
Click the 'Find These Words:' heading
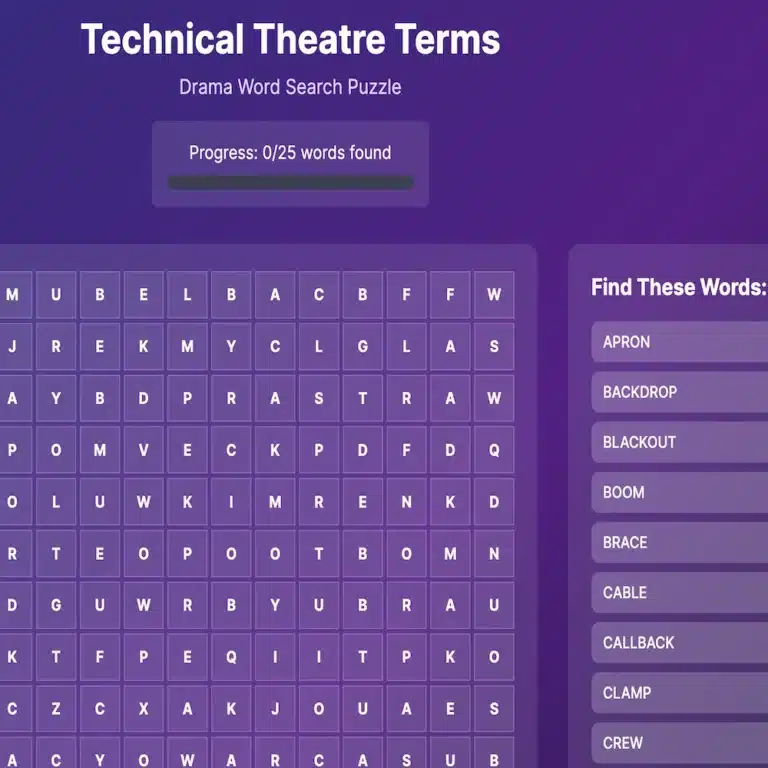pos(679,287)
